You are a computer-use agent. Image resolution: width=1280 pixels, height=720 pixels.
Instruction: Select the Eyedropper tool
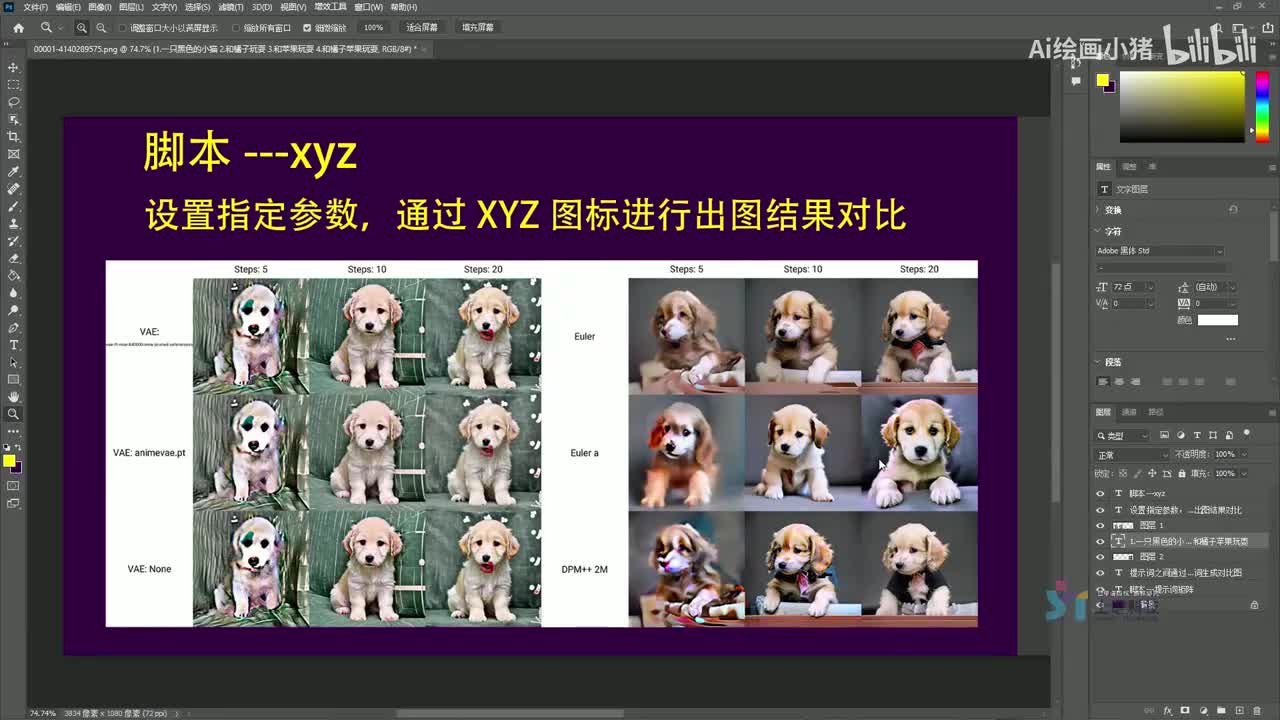tap(14, 171)
